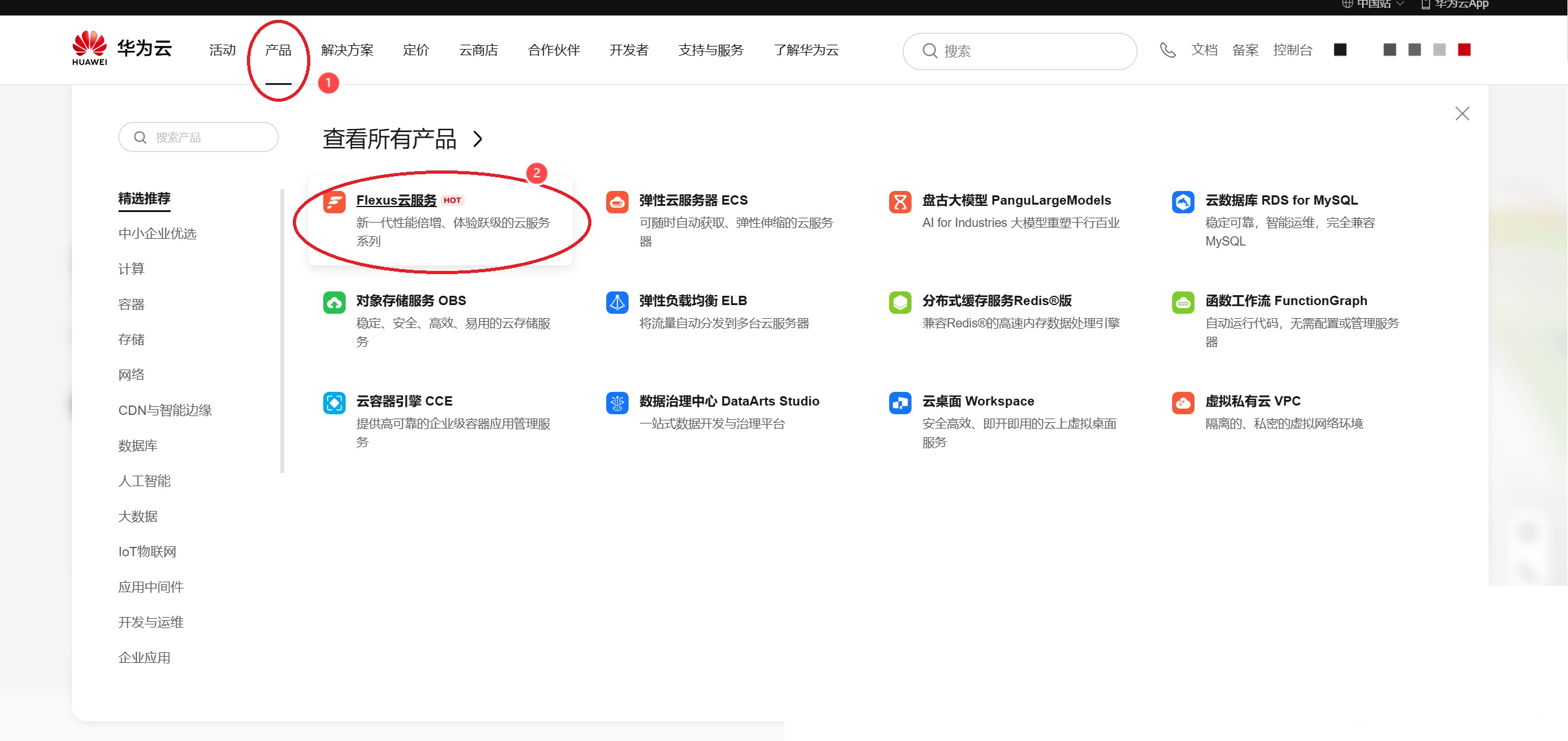Open 云数据库 RDS for MySQL link
The height and width of the screenshot is (741, 1568).
pyautogui.click(x=1282, y=200)
